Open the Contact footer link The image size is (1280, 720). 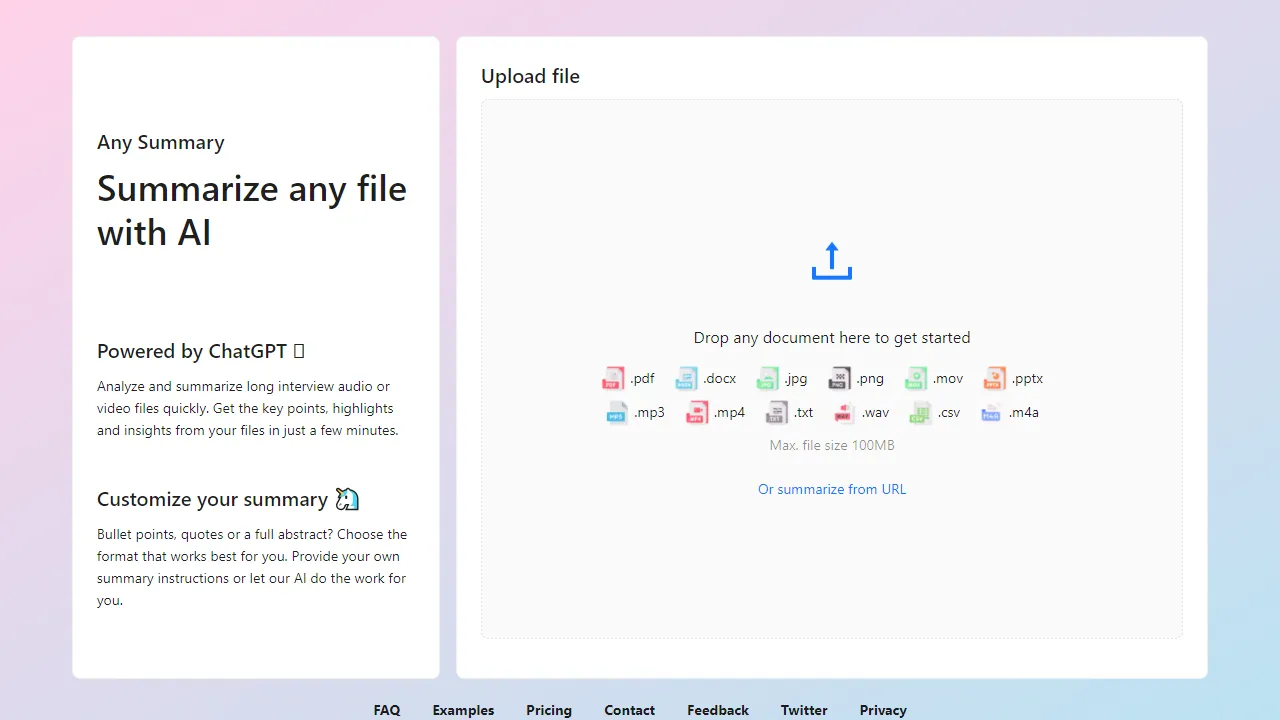coord(630,710)
